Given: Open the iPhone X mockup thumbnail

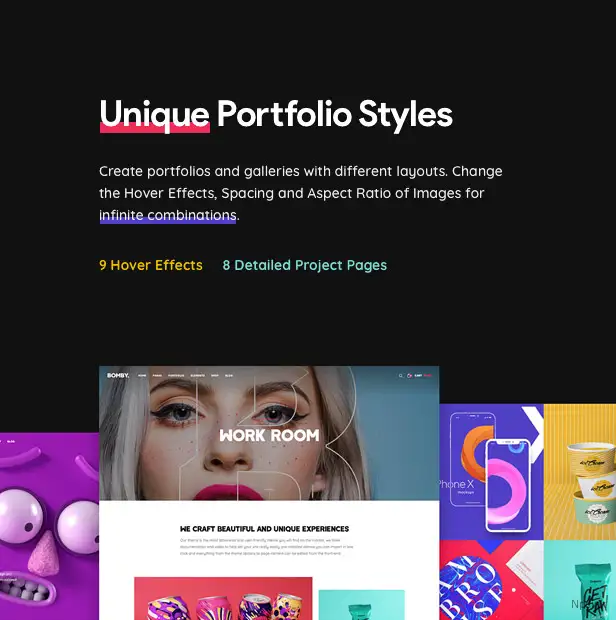Looking at the screenshot, I should pyautogui.click(x=491, y=472).
